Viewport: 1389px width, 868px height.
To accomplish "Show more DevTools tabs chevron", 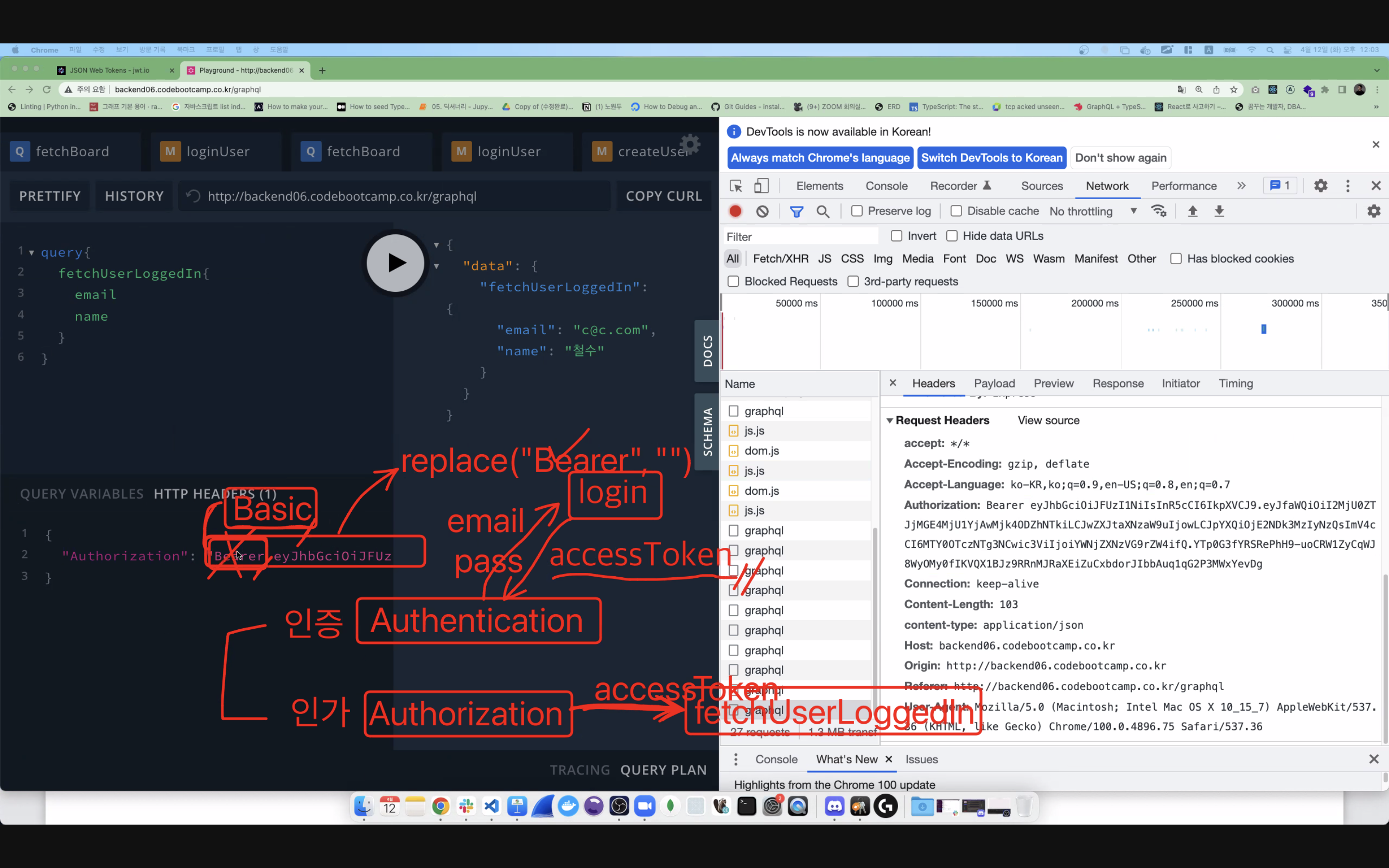I will pyautogui.click(x=1241, y=186).
